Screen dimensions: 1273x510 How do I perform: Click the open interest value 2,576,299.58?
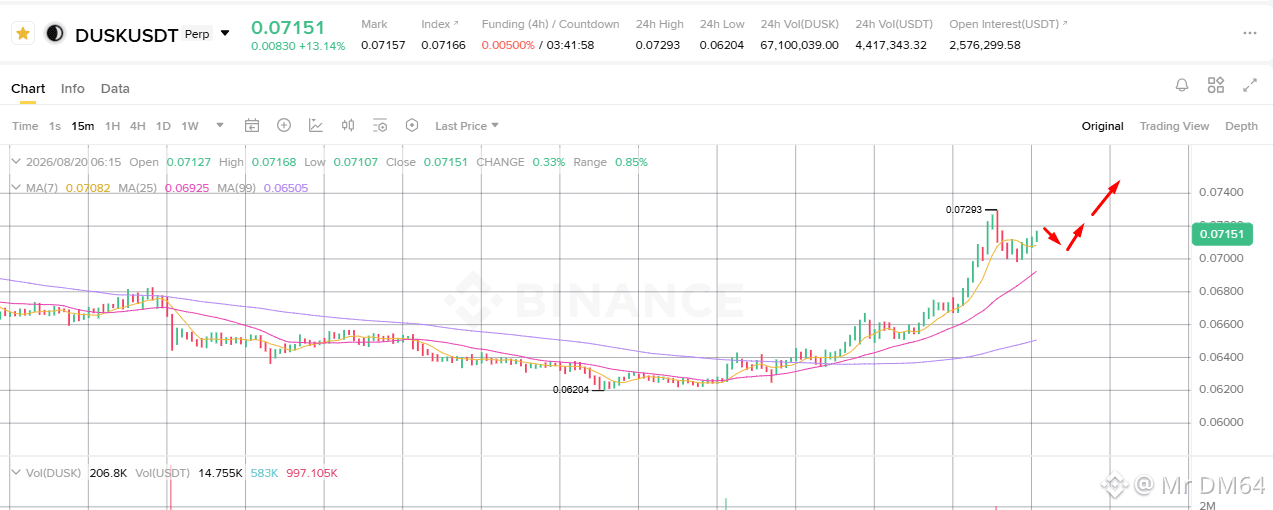pyautogui.click(x=985, y=45)
